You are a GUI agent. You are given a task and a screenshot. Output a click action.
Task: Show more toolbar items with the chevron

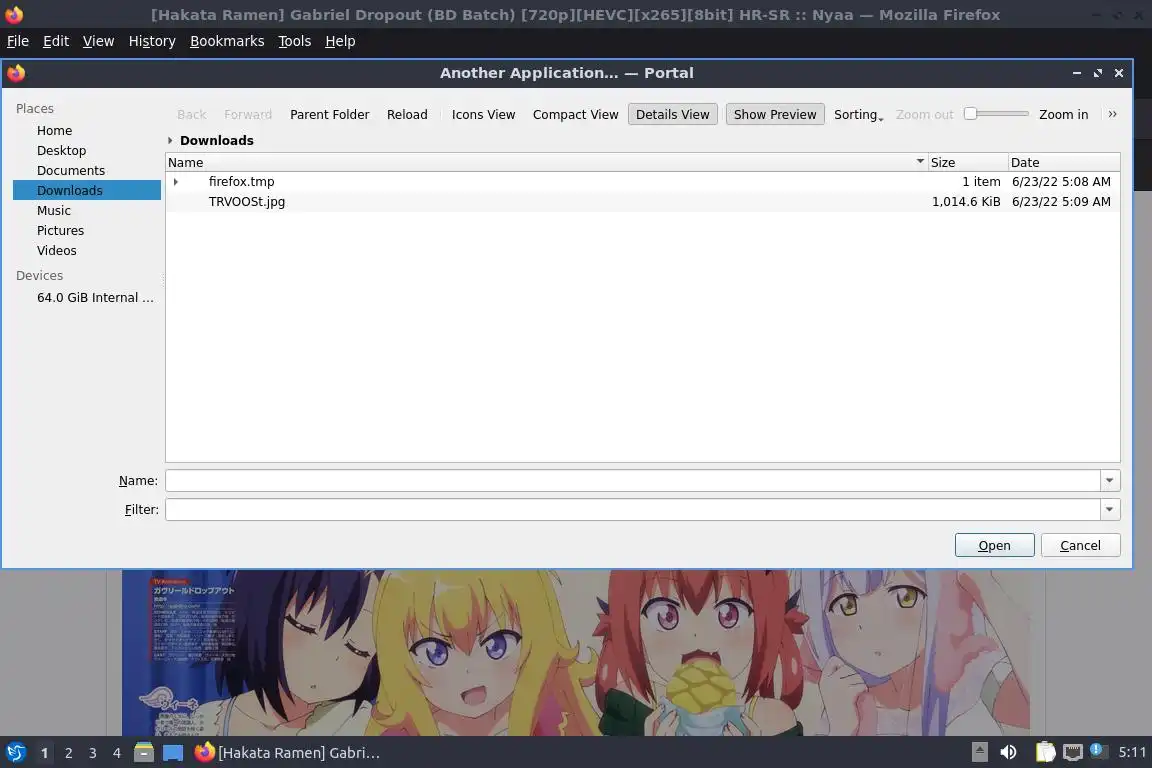click(x=1112, y=114)
